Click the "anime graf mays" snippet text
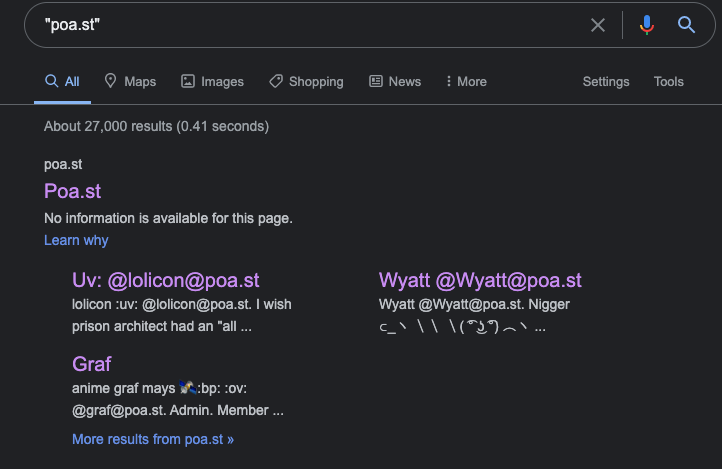Screen dimensions: 722x469 click(123, 388)
